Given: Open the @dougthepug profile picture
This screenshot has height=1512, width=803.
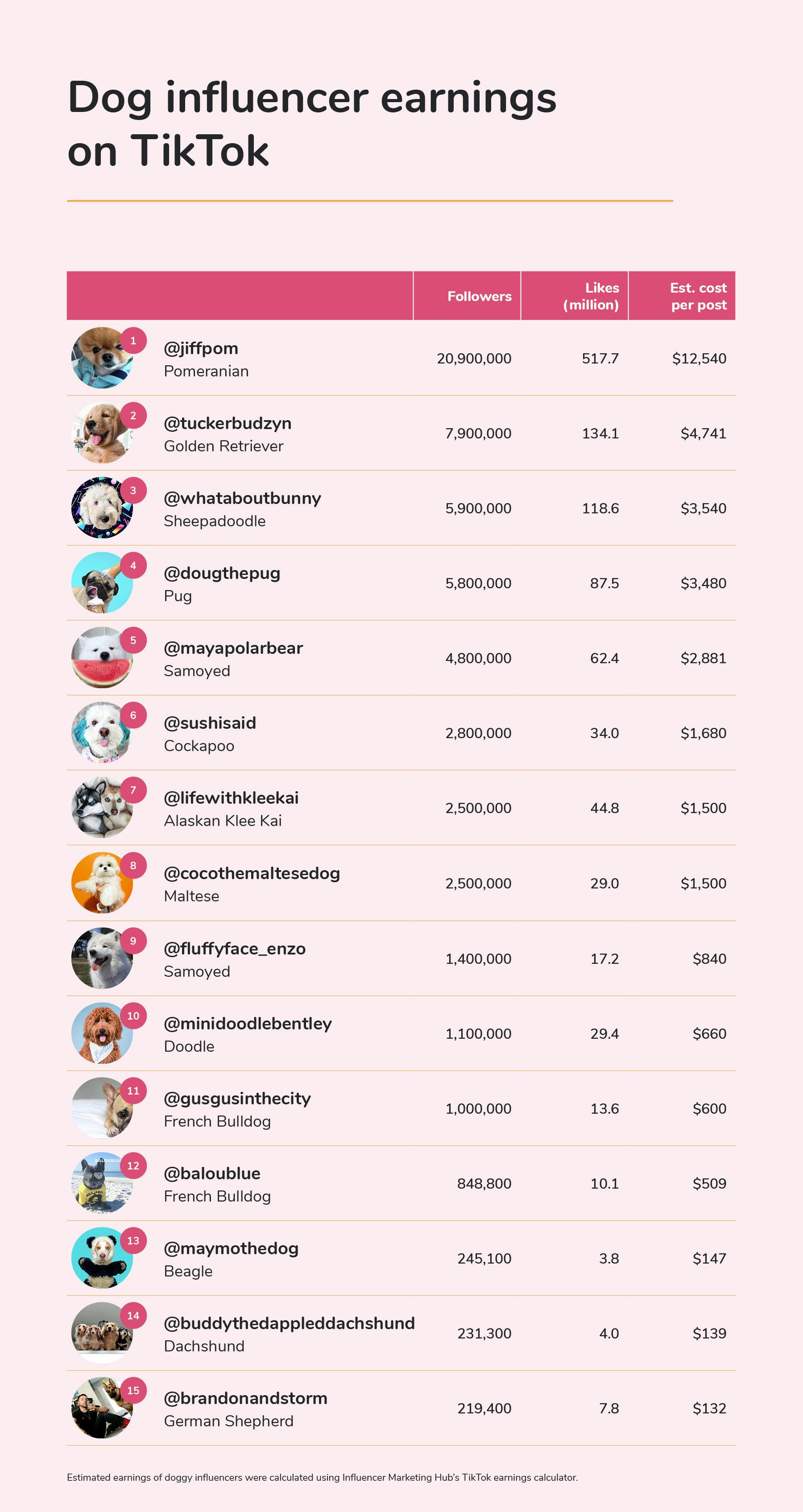Looking at the screenshot, I should tap(101, 583).
